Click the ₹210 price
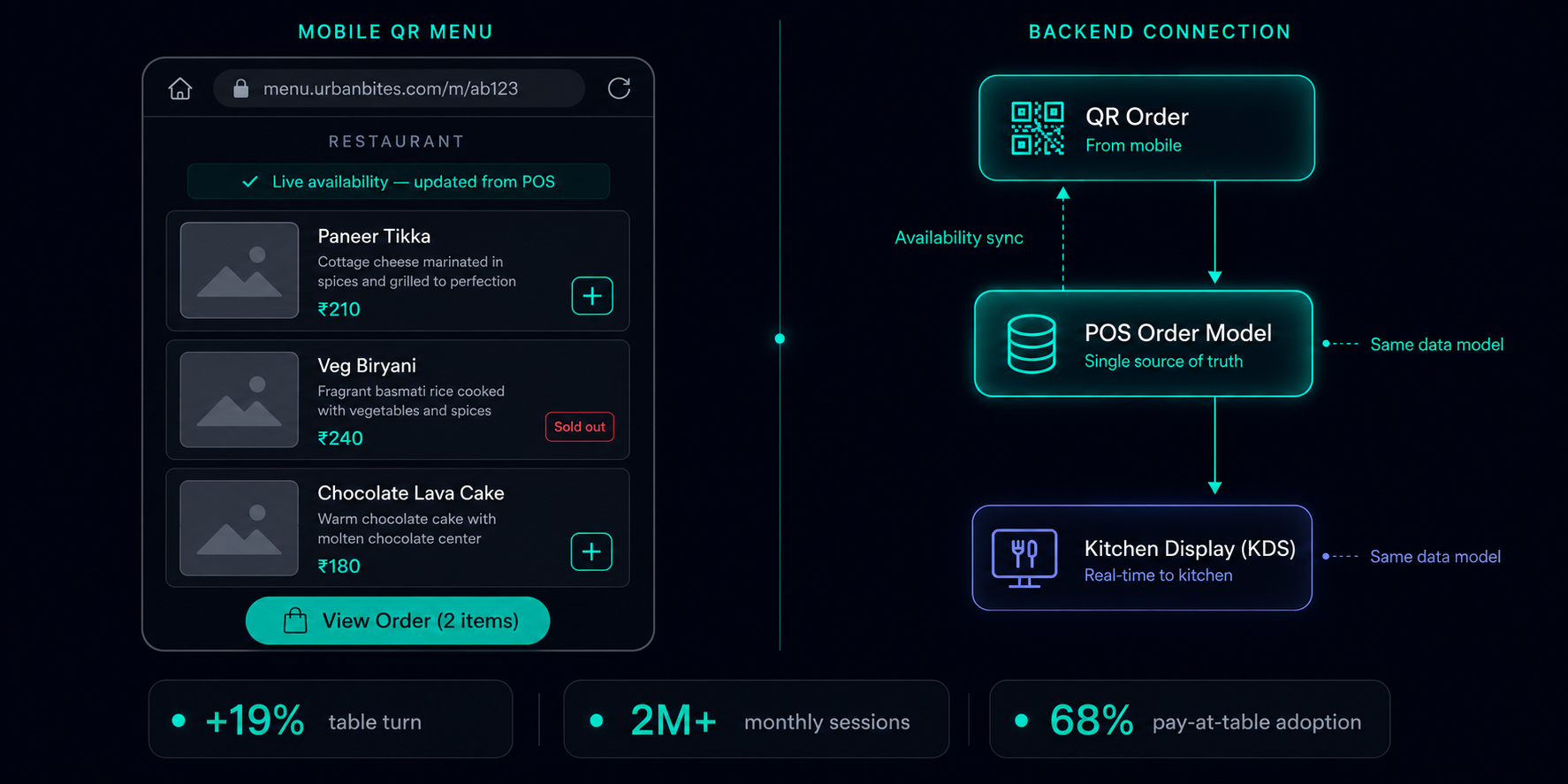1568x784 pixels. (339, 309)
